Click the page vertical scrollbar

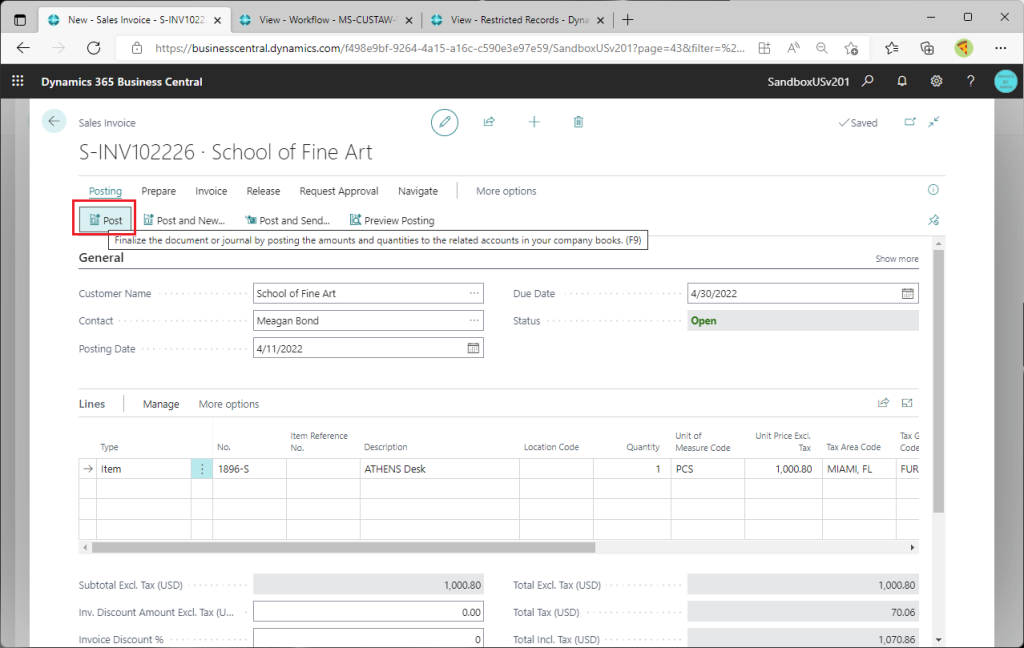[939, 381]
